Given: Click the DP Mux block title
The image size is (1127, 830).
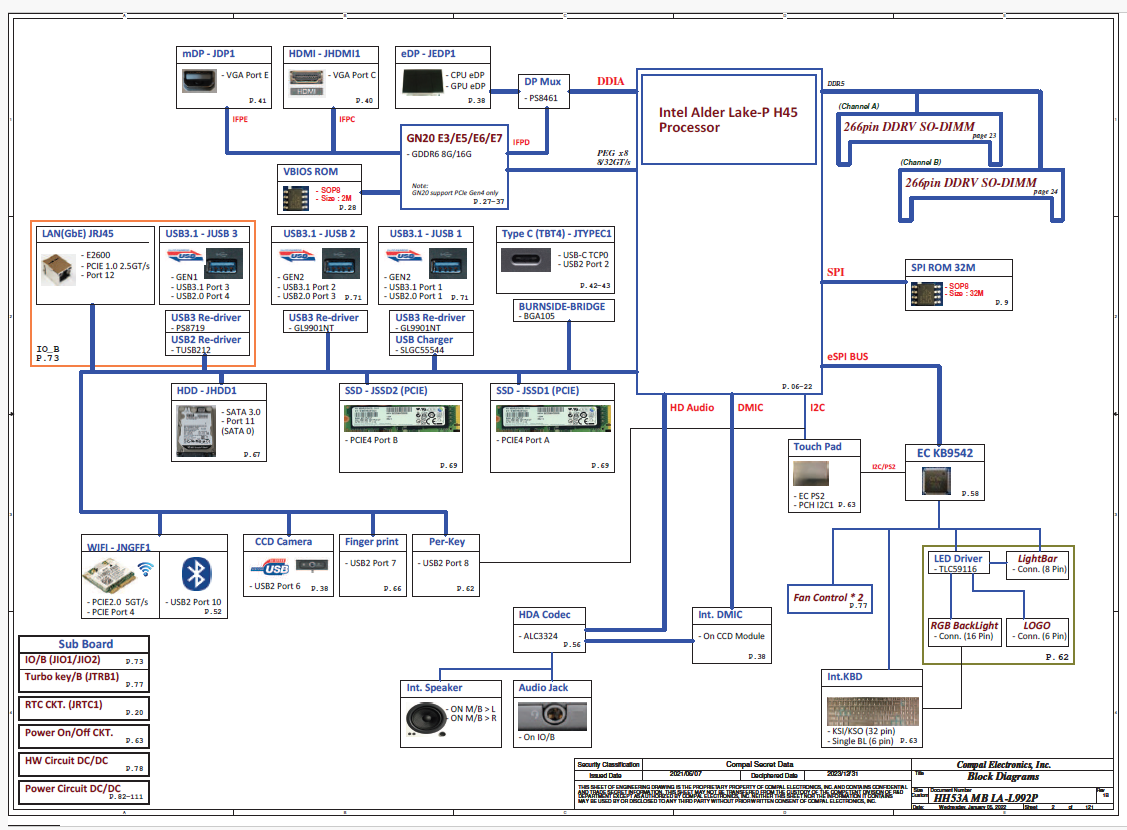Looking at the screenshot, I should [x=543, y=82].
